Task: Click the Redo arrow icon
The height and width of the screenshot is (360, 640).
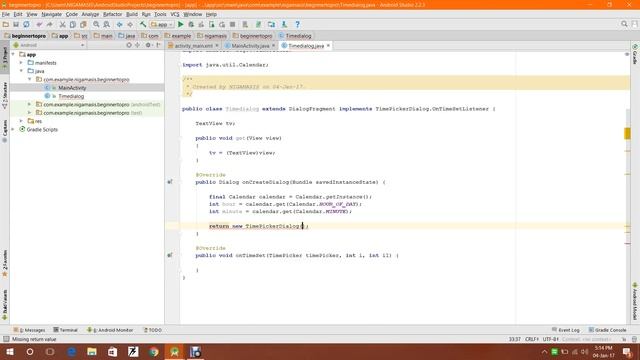Action: tap(50, 24)
